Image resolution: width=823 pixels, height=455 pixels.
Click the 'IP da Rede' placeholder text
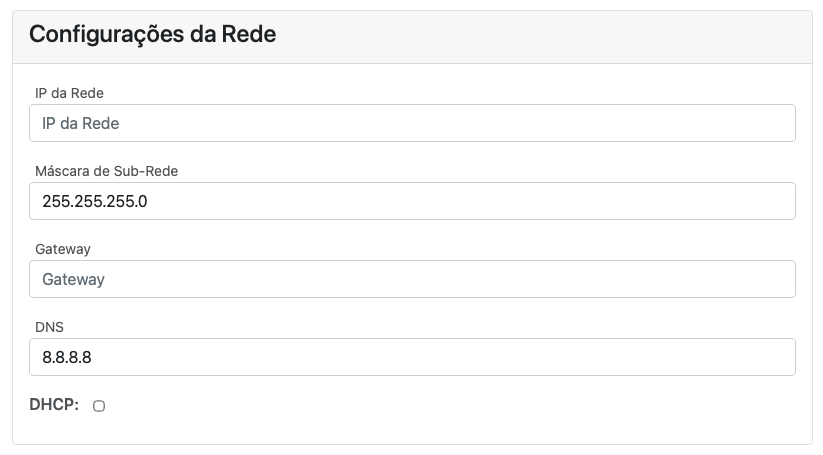click(x=81, y=123)
